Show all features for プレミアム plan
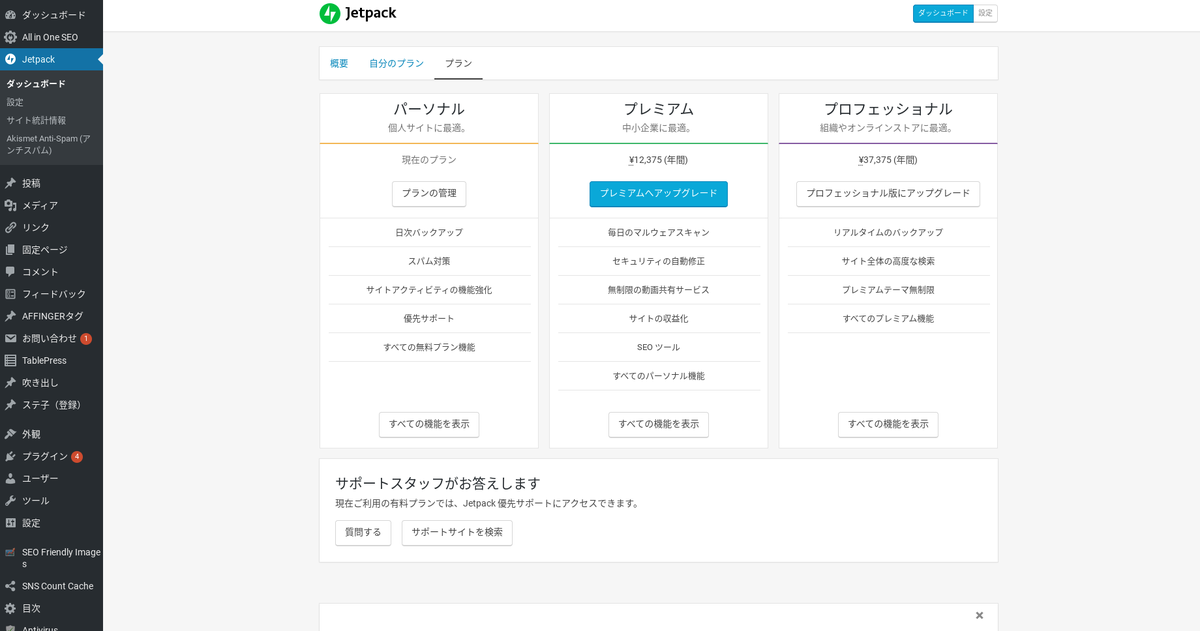The height and width of the screenshot is (631, 1200). pyautogui.click(x=658, y=424)
